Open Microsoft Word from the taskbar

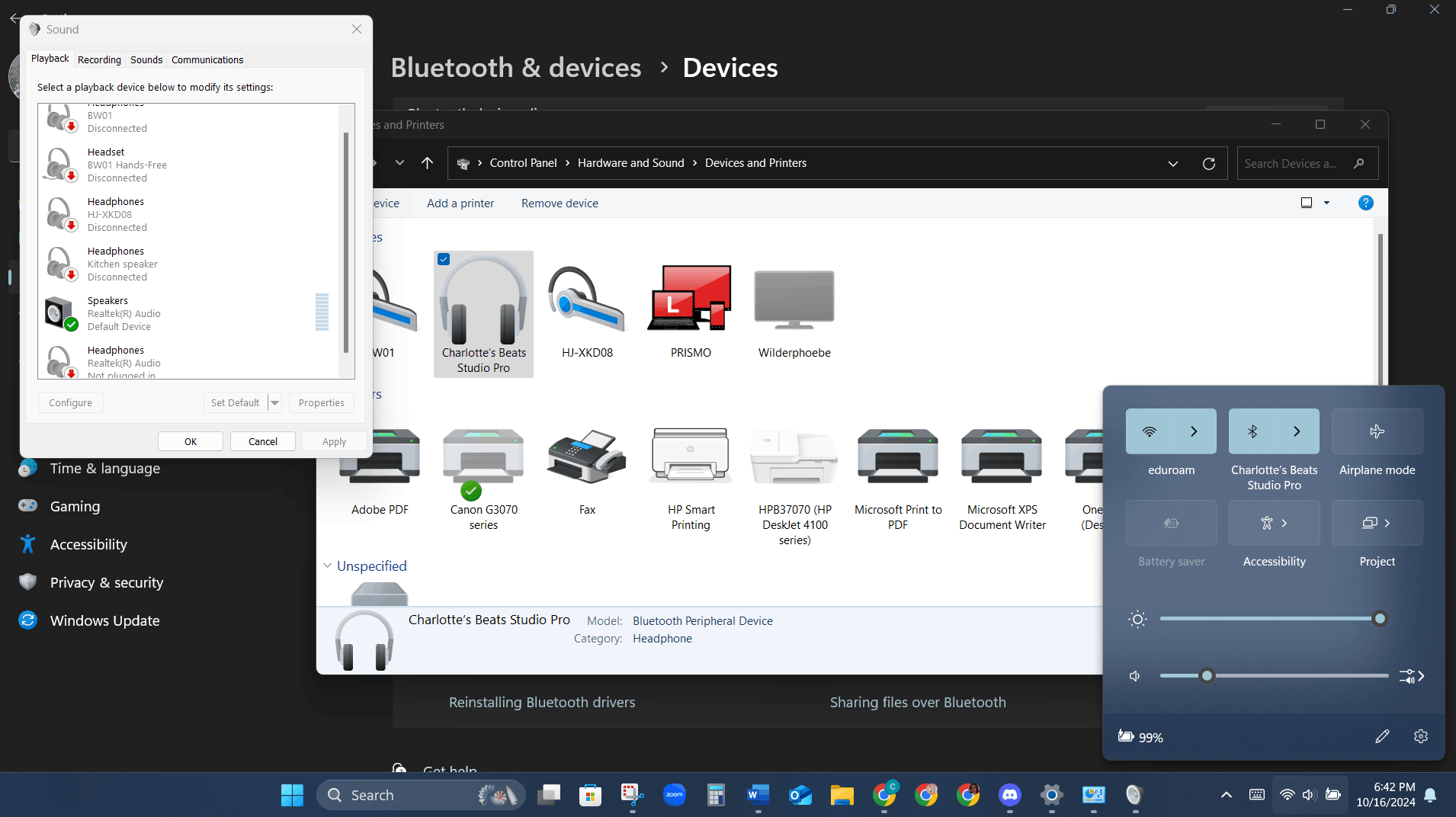(x=758, y=795)
